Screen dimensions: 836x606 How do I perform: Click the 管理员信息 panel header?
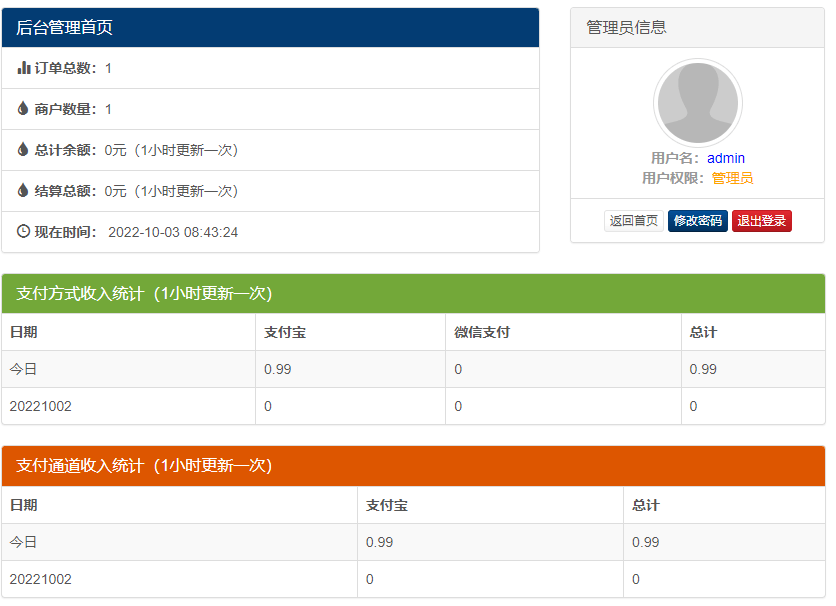coord(697,28)
